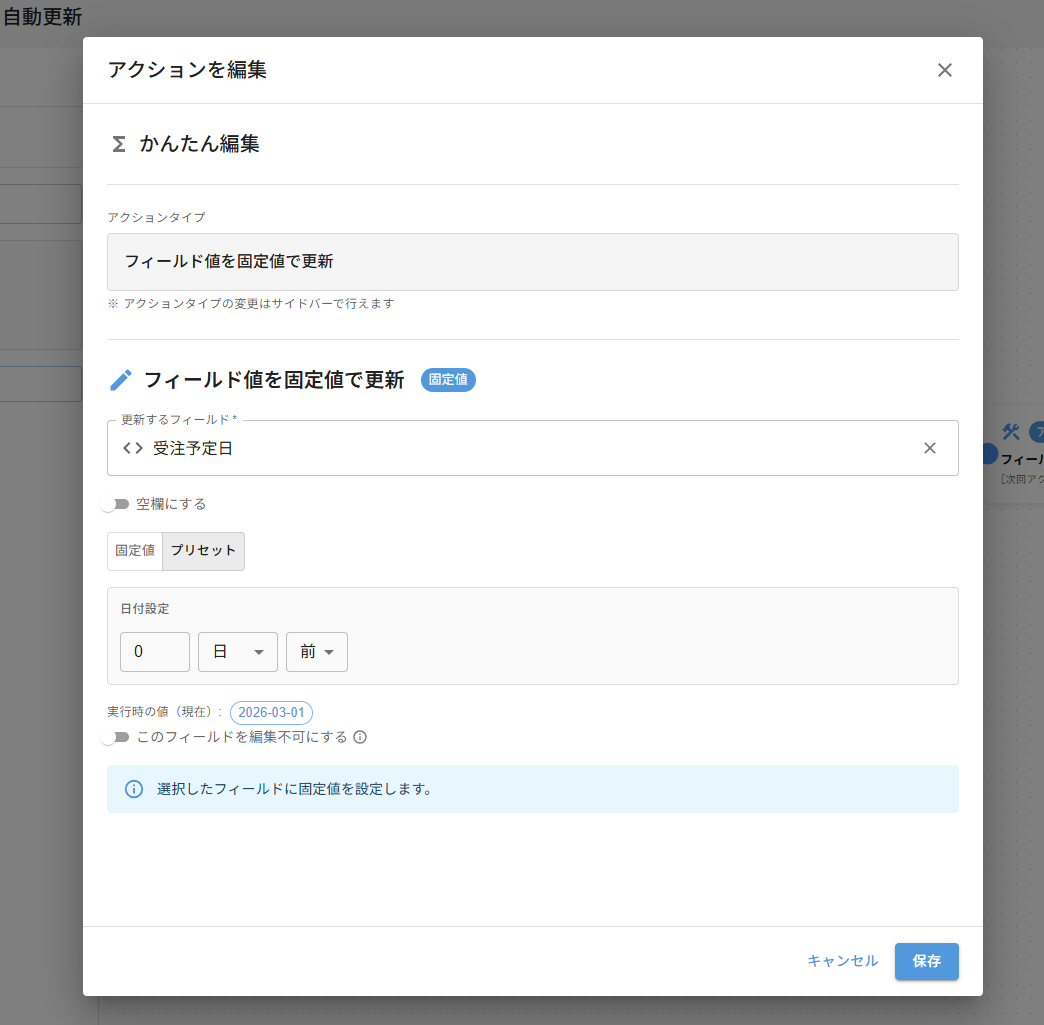Click the tools icon on background node
1044x1025 pixels.
(x=1010, y=432)
